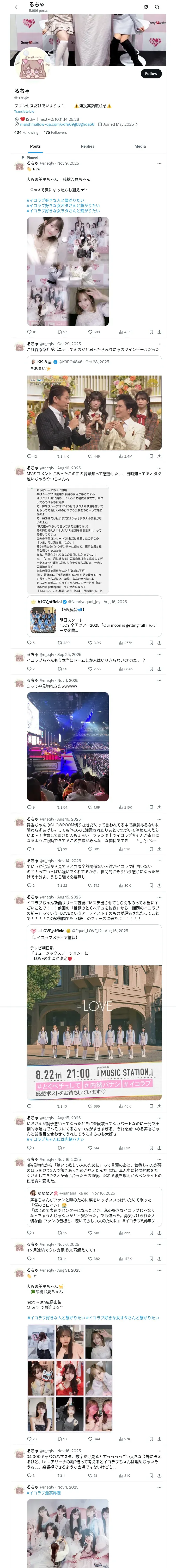Screen dimensions: 176x1568
Task: Click the Grok icon beside the search icon
Action: 146,7
